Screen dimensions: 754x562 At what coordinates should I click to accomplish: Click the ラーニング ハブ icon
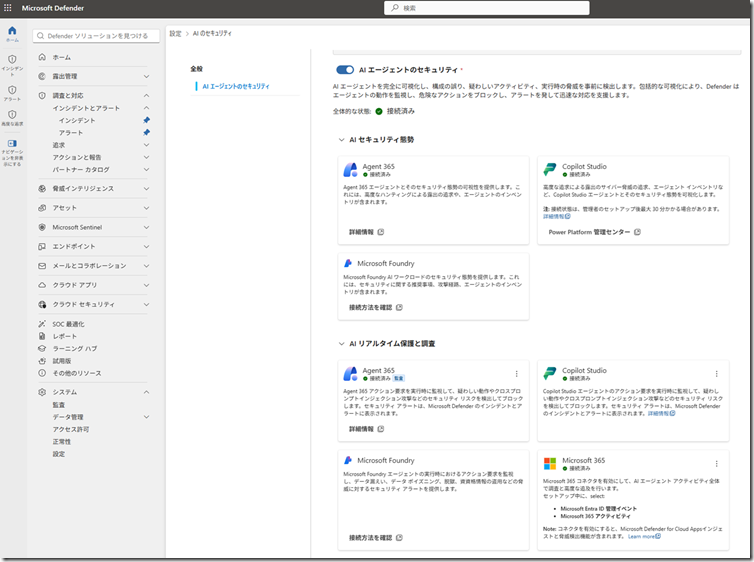pyautogui.click(x=42, y=349)
